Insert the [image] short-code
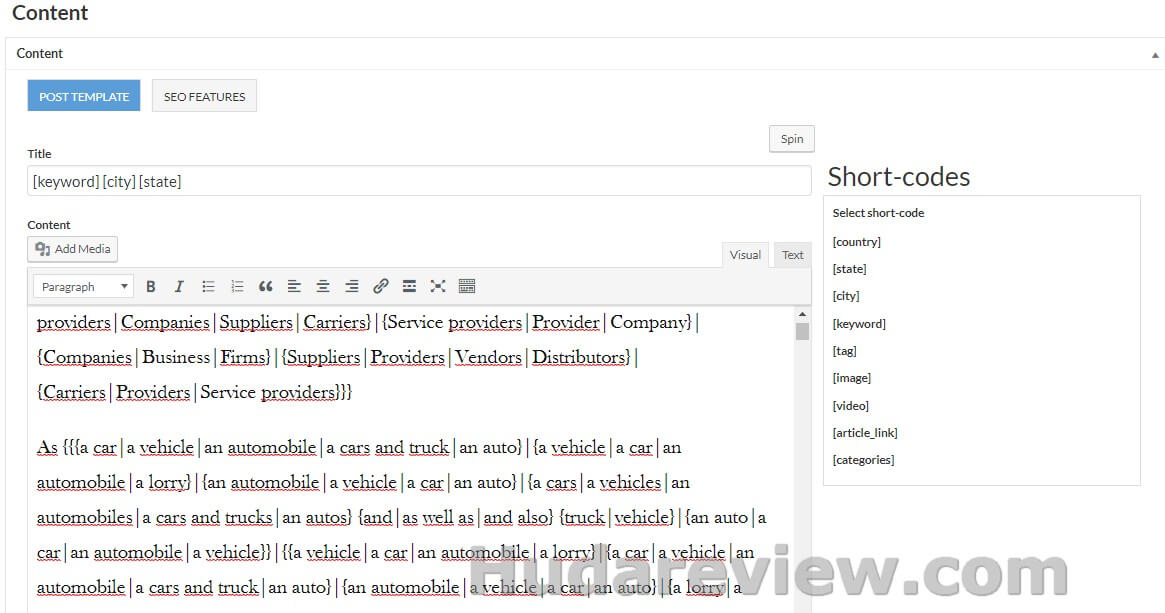The width and height of the screenshot is (1165, 613). [x=851, y=377]
